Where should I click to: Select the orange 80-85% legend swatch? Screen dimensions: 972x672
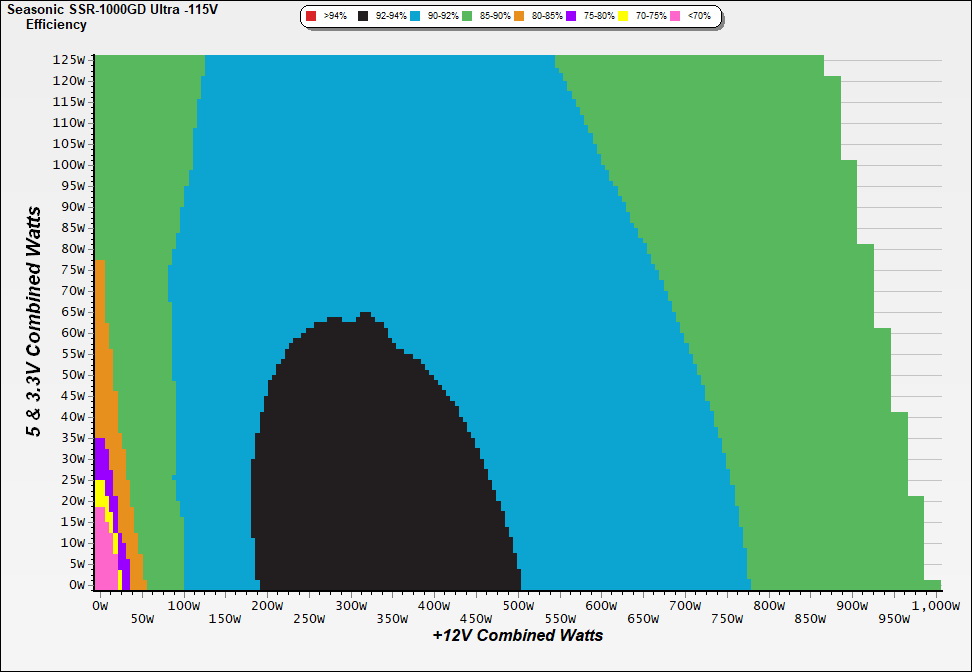pos(521,17)
